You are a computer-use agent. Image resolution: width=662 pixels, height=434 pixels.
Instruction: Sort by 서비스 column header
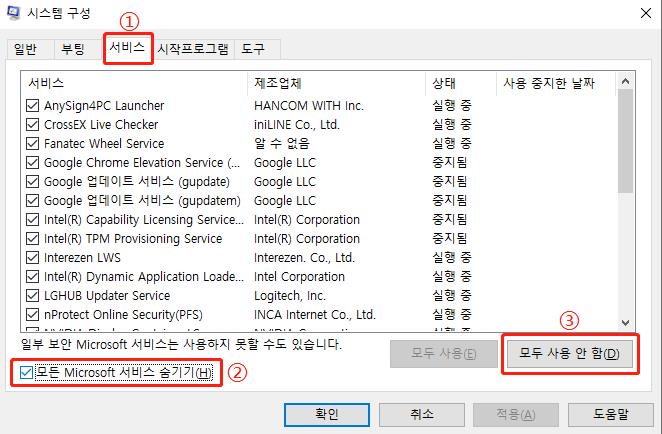tap(134, 83)
